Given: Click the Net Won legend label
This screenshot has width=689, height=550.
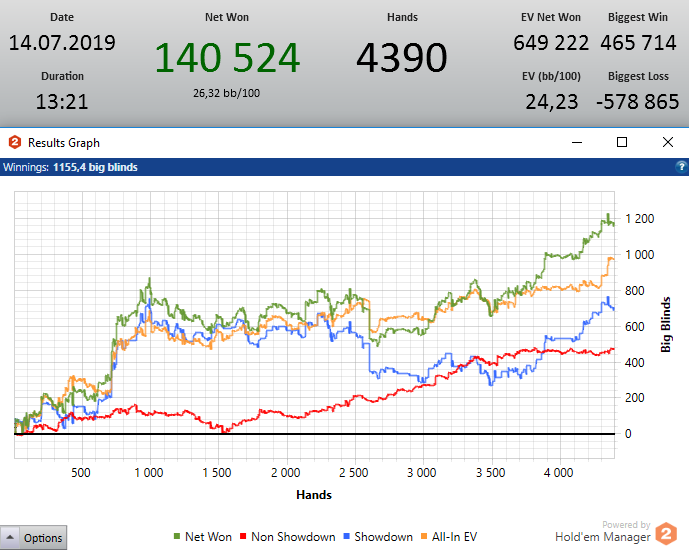Looking at the screenshot, I should [208, 537].
